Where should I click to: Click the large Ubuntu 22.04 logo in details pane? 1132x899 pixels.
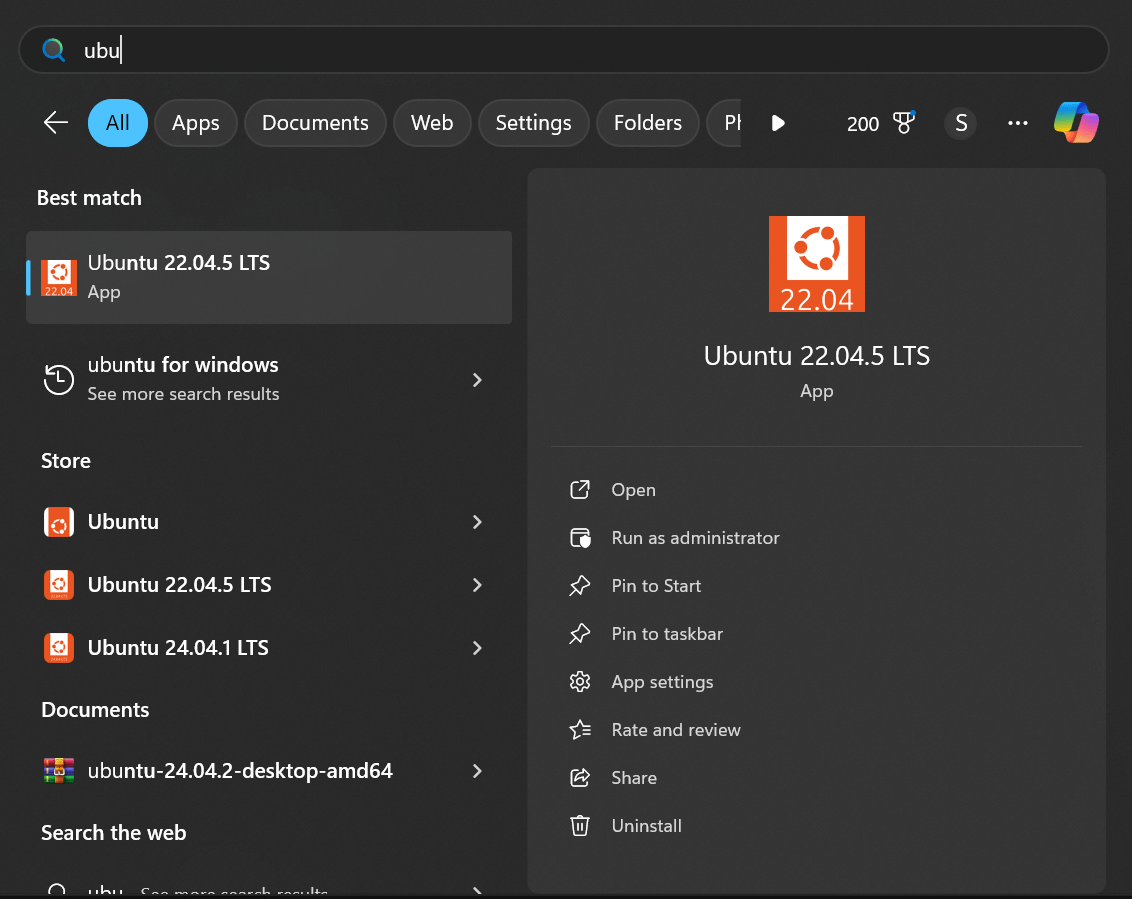click(817, 264)
